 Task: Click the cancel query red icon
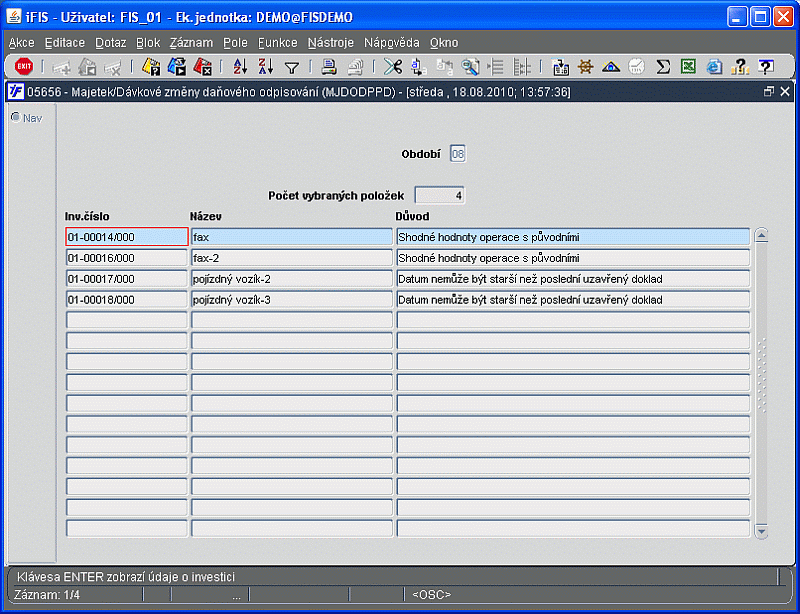tap(202, 66)
